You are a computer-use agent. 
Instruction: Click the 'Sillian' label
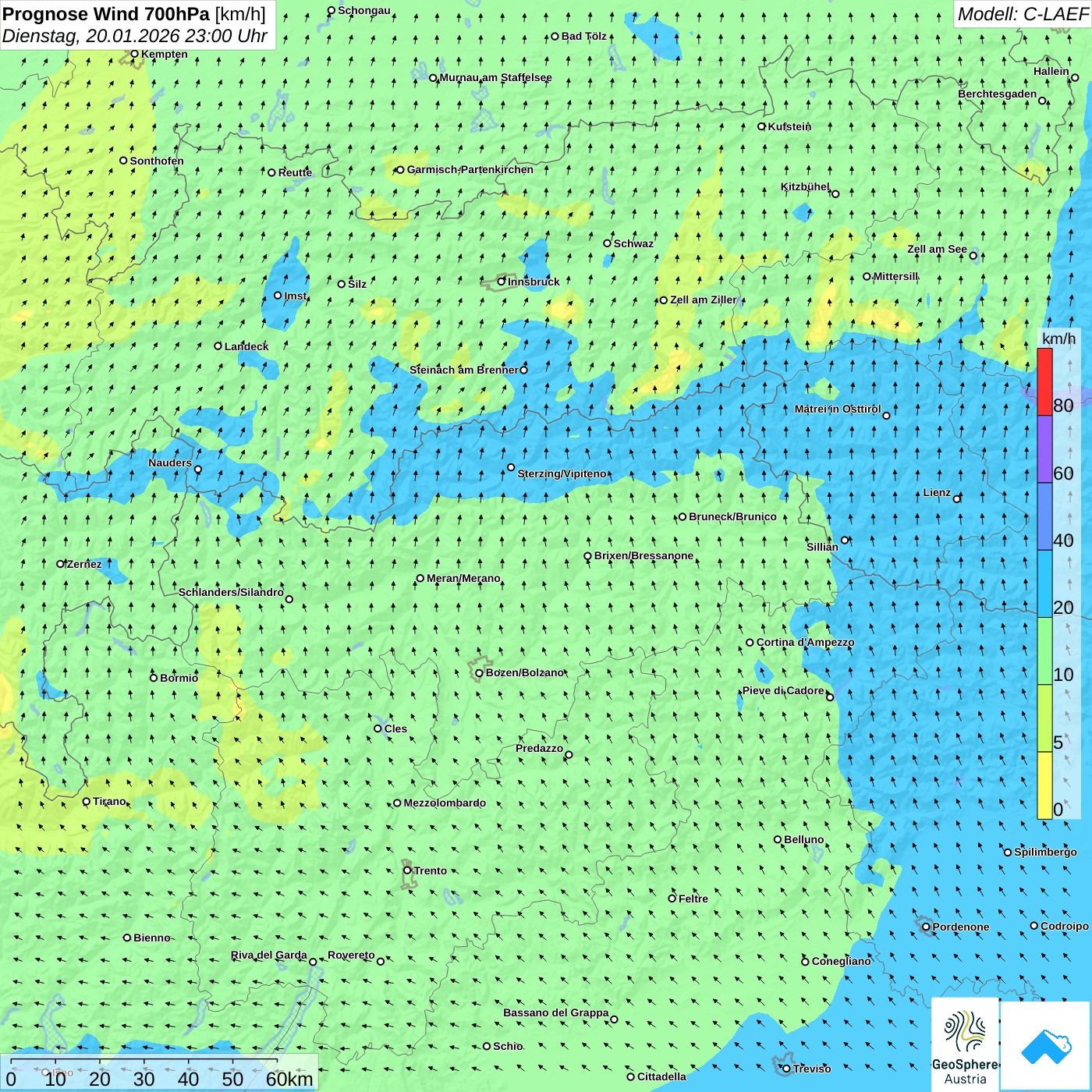pyautogui.click(x=822, y=547)
